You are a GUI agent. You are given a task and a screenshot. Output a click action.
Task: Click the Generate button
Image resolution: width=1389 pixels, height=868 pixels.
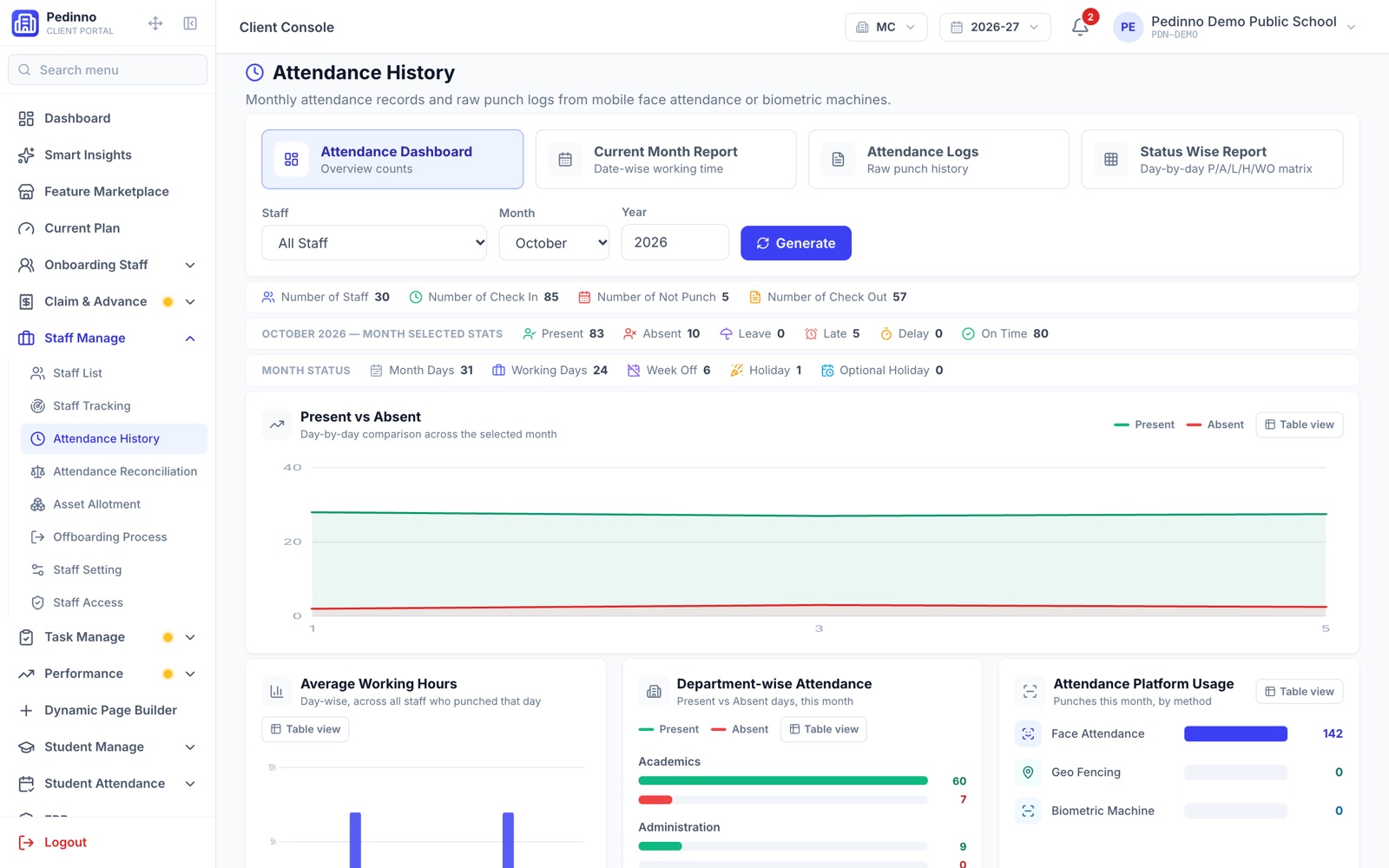(x=796, y=243)
